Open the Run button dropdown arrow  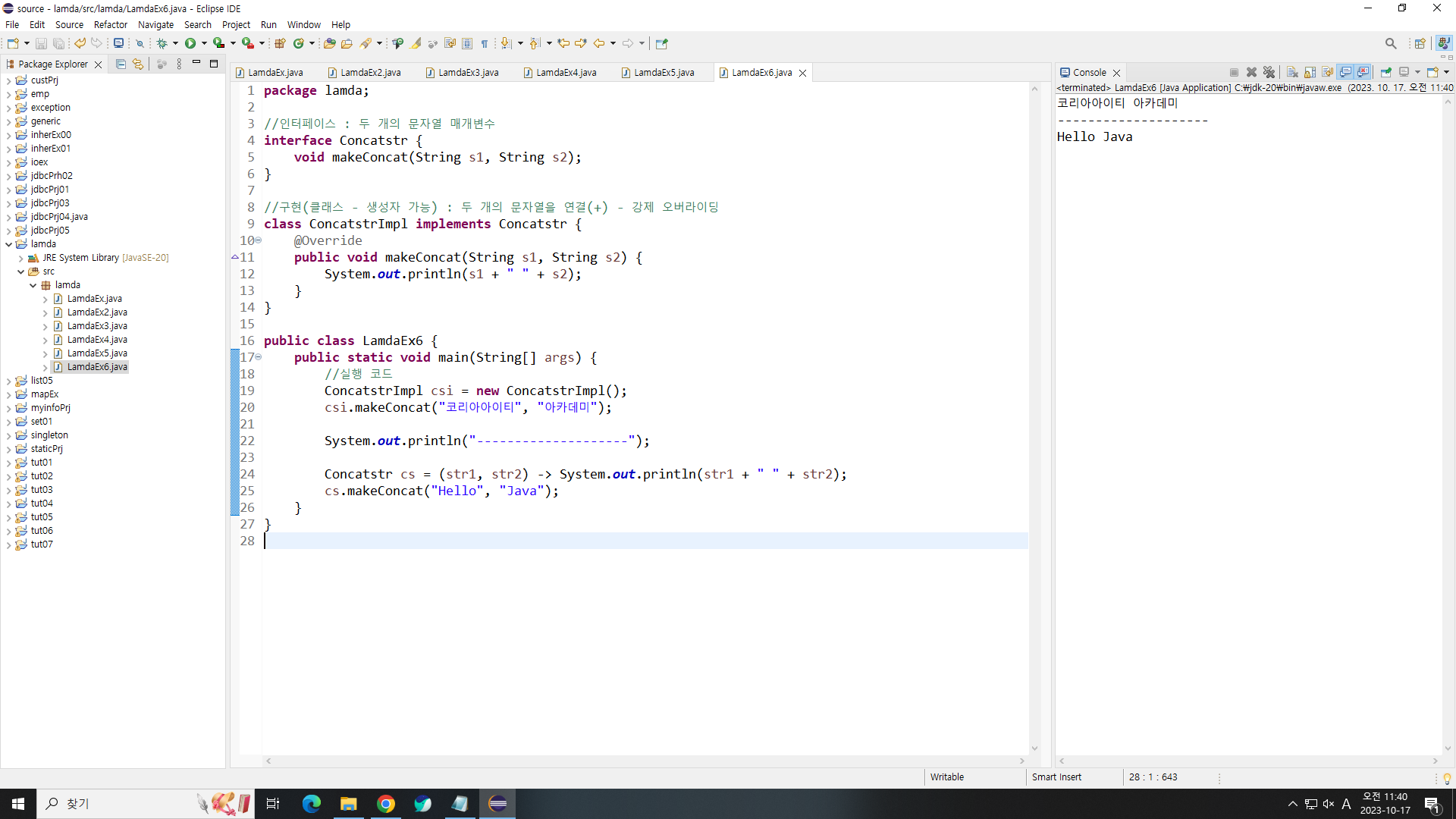(204, 43)
